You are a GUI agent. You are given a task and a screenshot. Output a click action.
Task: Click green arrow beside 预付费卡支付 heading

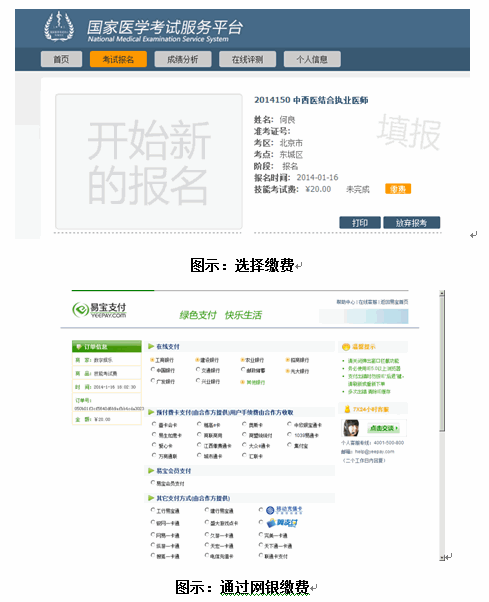tap(151, 412)
